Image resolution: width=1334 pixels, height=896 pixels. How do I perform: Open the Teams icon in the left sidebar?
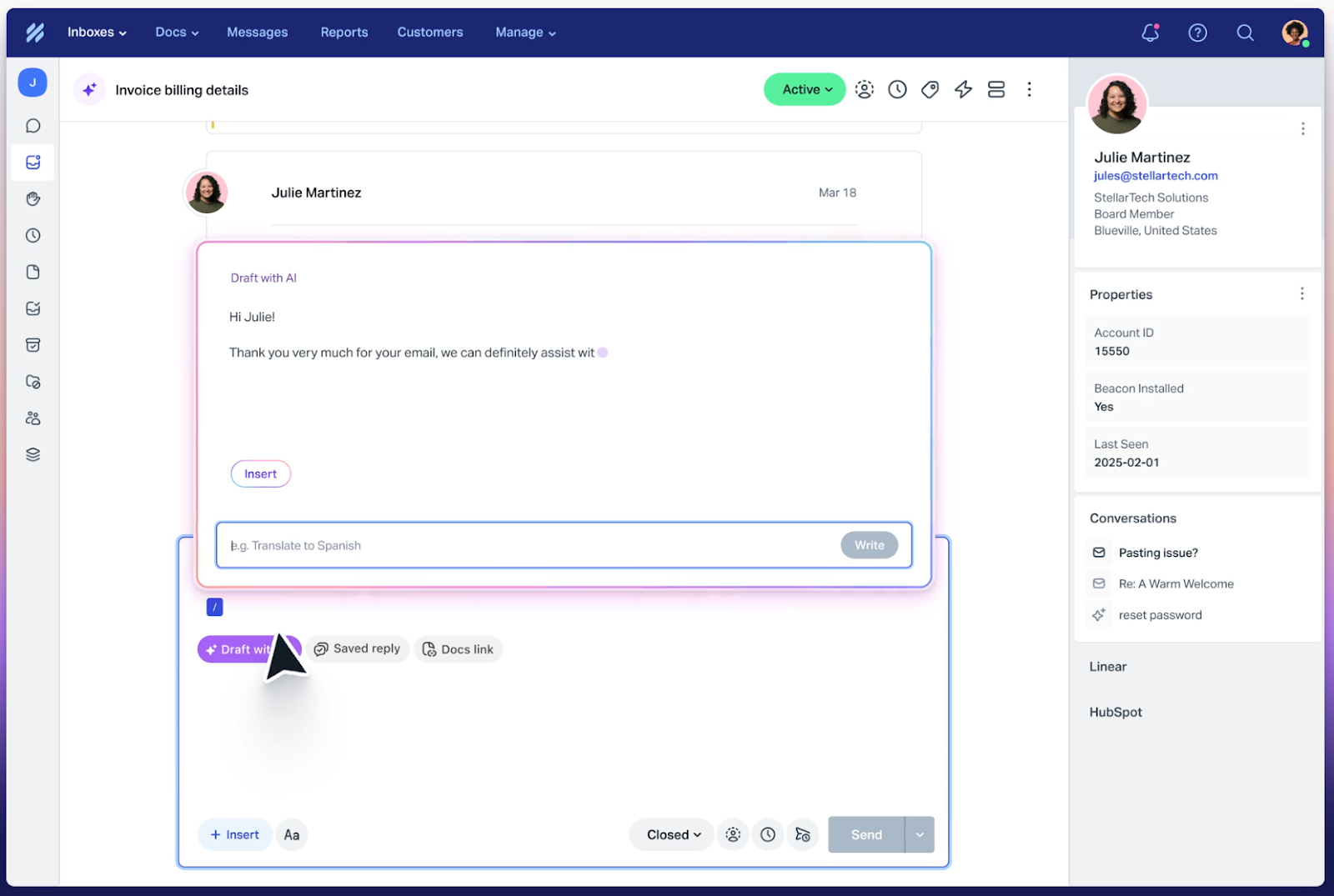[33, 418]
